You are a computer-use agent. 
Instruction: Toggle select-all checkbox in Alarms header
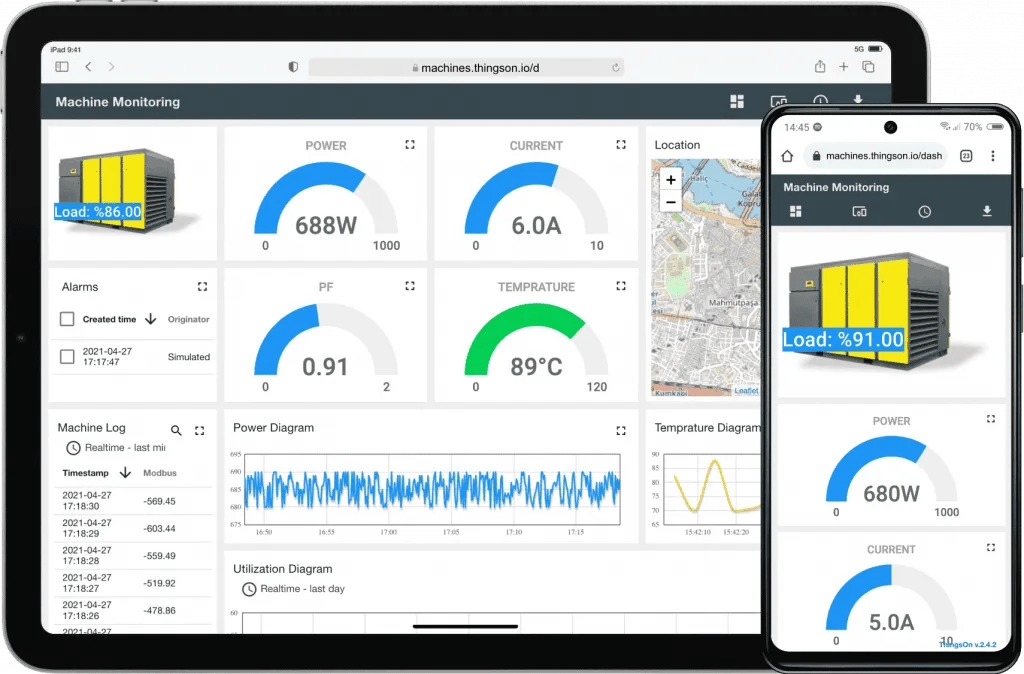pyautogui.click(x=67, y=319)
